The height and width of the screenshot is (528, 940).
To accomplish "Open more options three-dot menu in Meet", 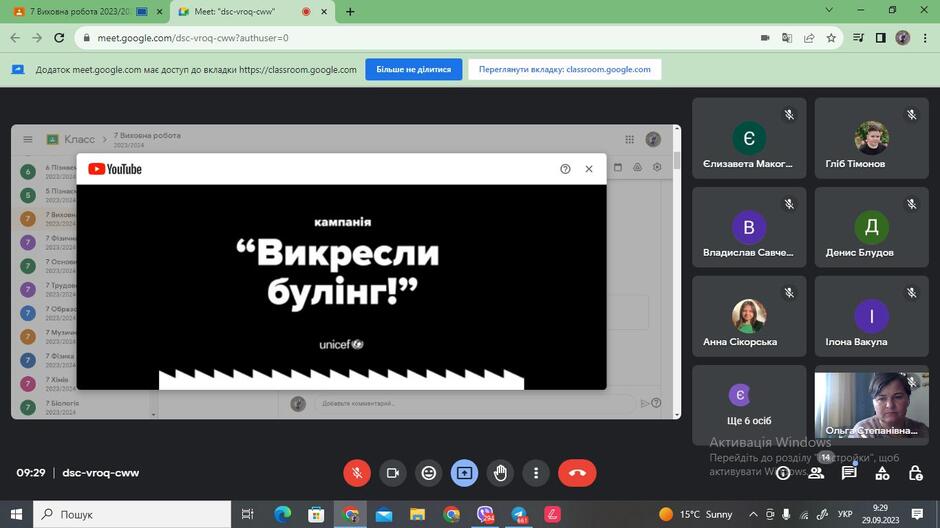I will [536, 473].
